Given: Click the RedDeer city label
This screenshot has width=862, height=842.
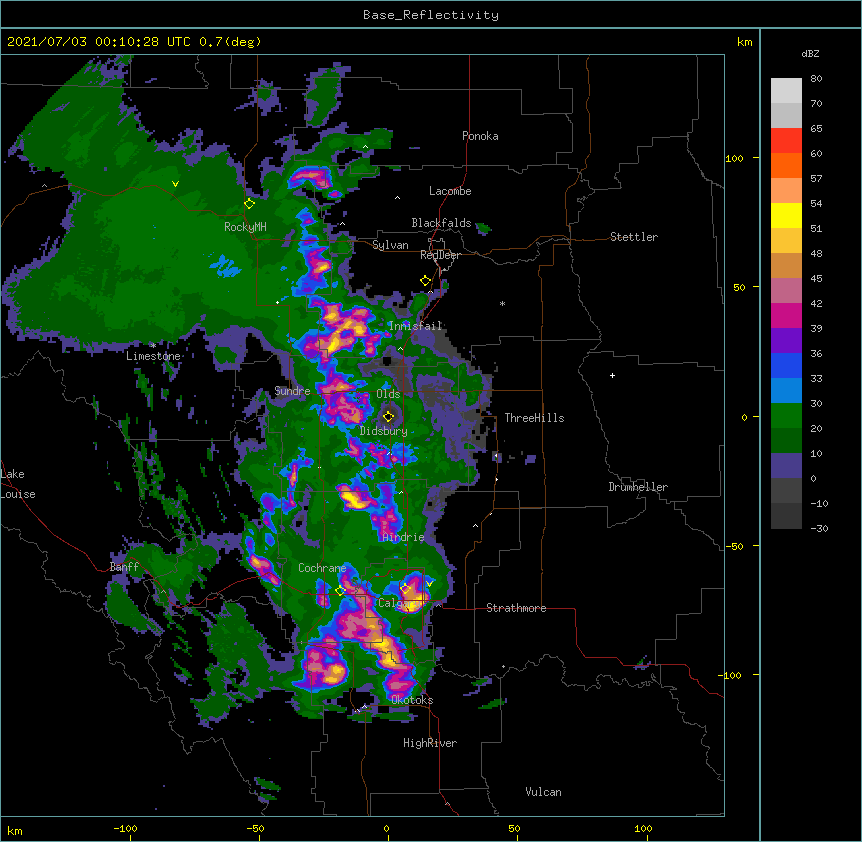Looking at the screenshot, I should [440, 255].
